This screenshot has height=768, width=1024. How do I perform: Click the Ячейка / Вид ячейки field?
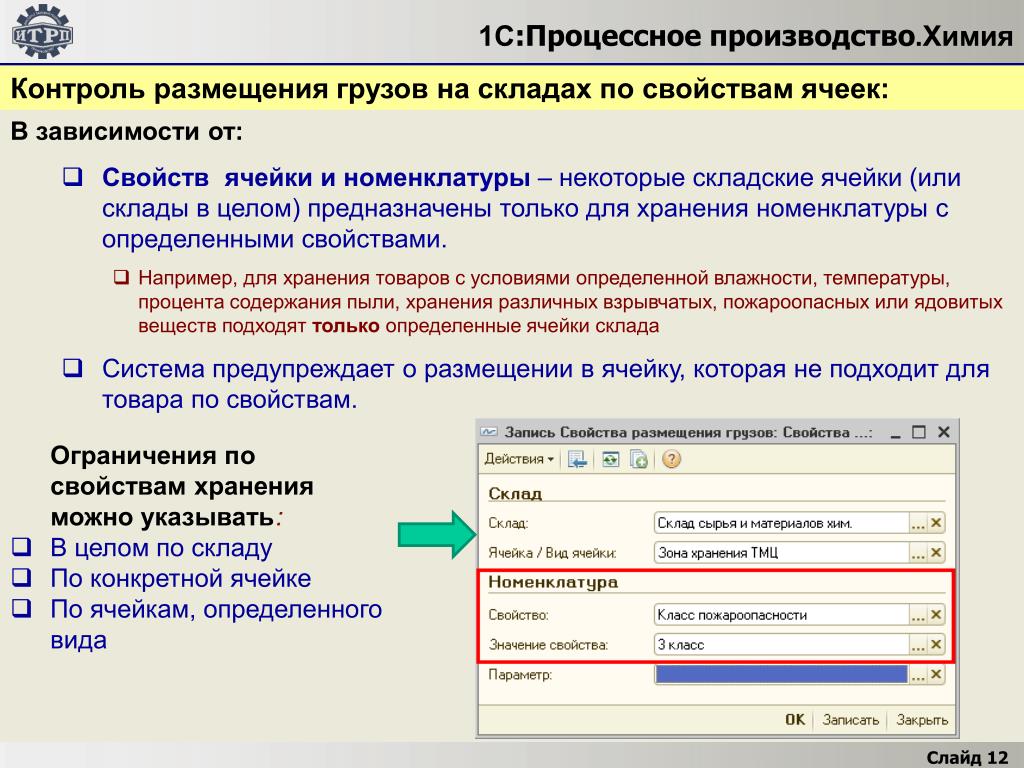(x=782, y=552)
